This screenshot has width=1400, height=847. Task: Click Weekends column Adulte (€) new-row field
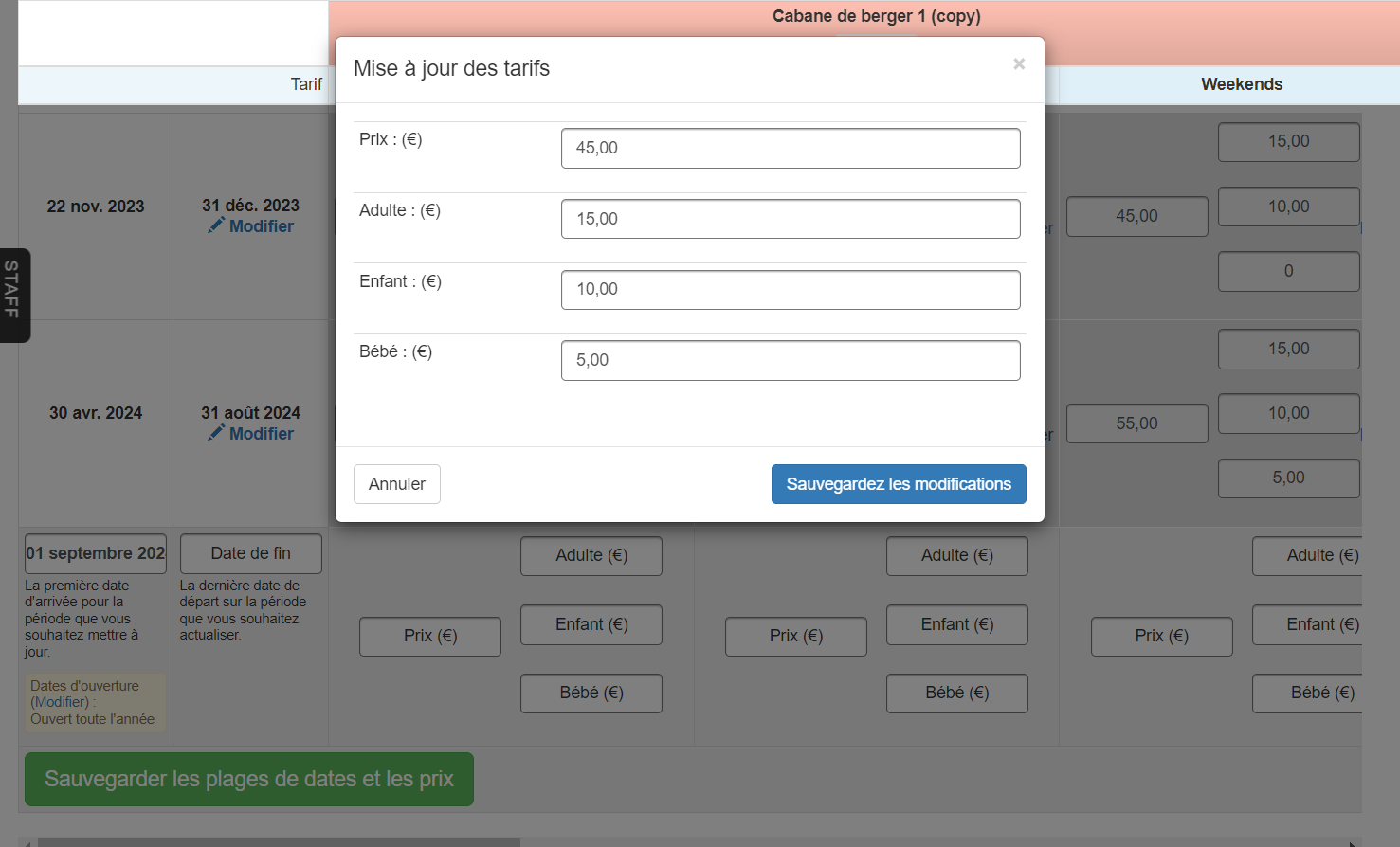(x=1307, y=555)
